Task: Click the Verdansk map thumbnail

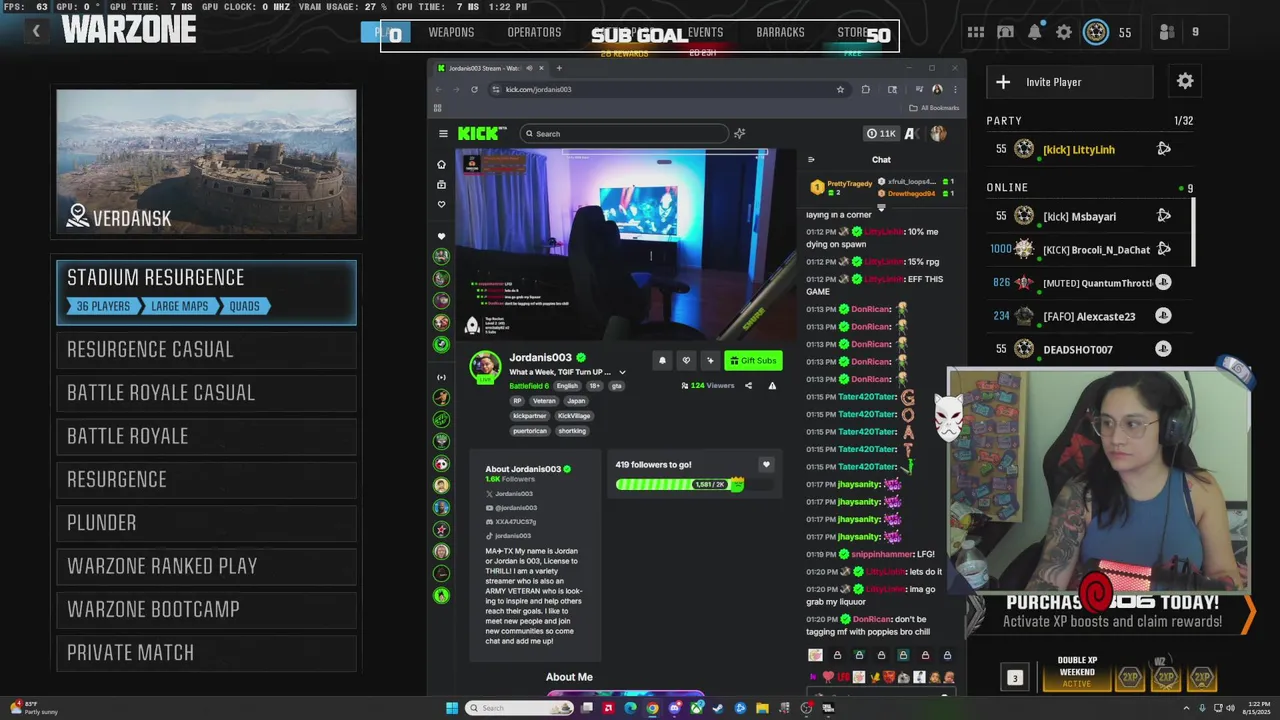Action: point(206,162)
